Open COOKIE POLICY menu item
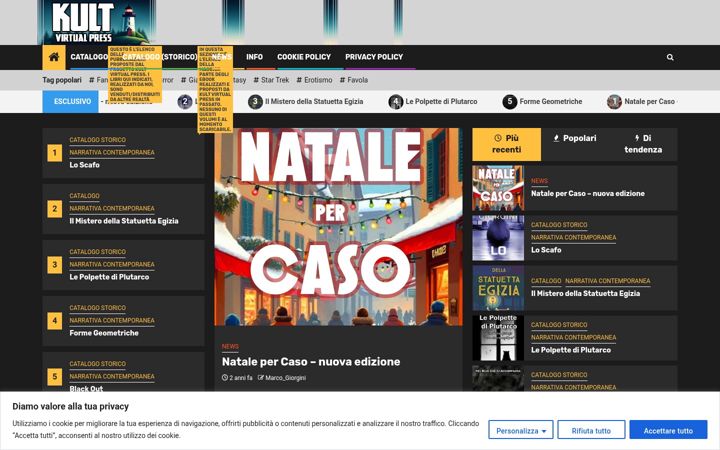Image resolution: width=720 pixels, height=450 pixels. pos(304,57)
